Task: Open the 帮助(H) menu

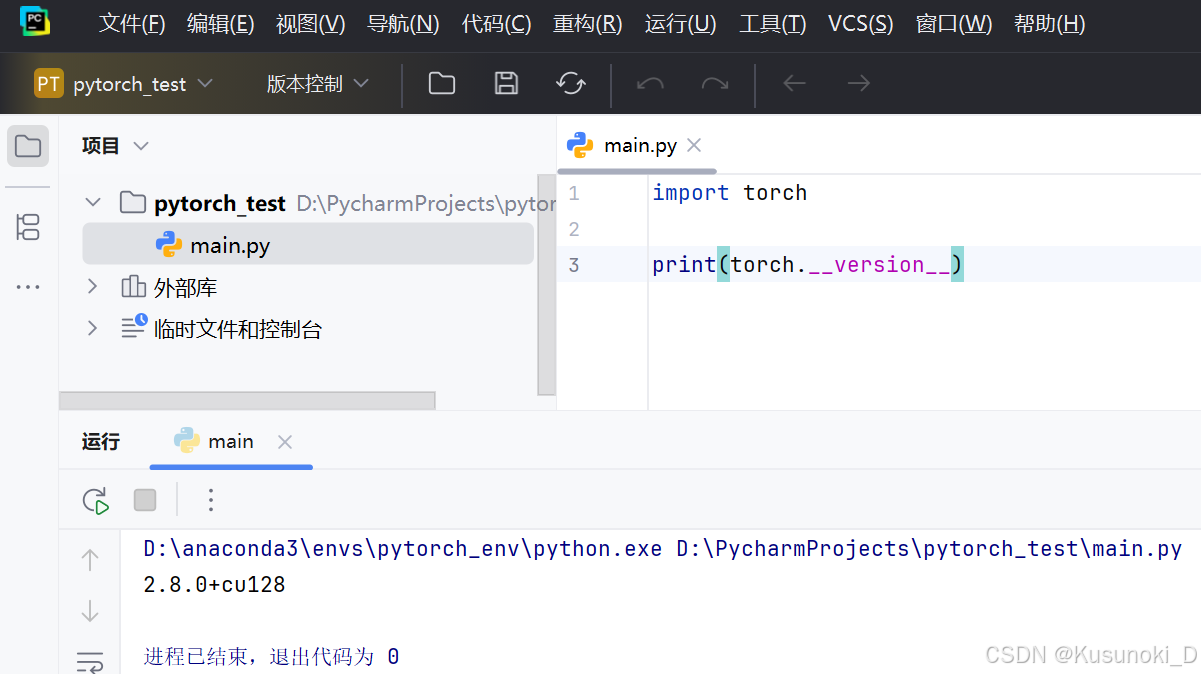Action: 1049,24
